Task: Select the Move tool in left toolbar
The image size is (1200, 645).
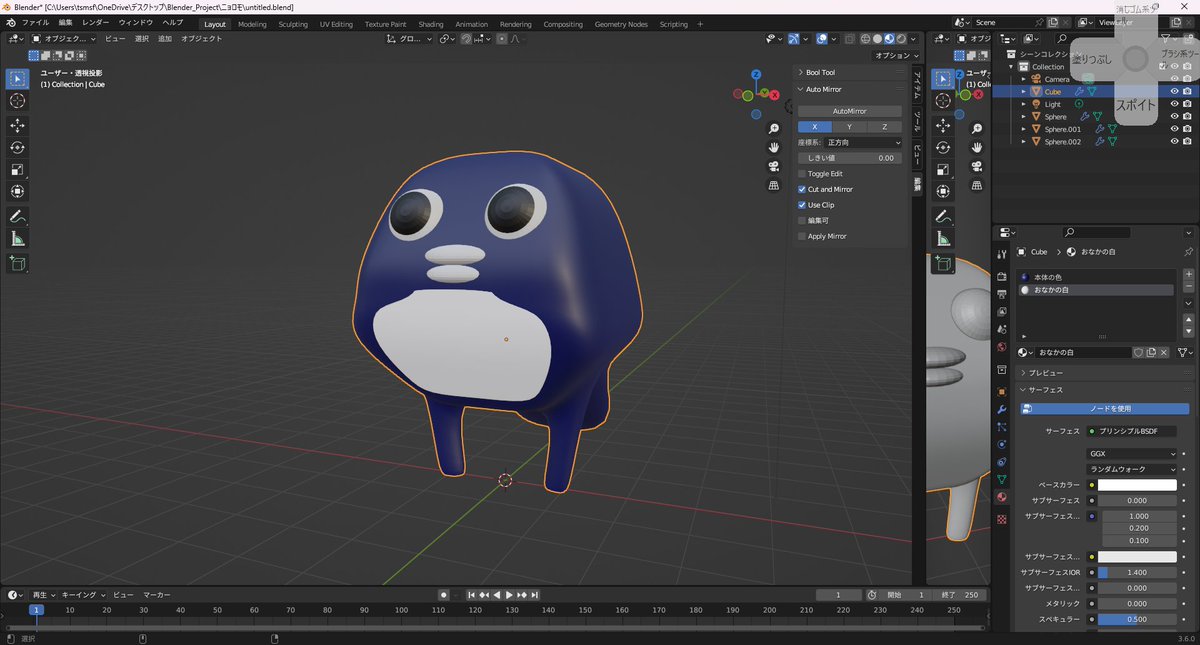Action: coord(18,125)
